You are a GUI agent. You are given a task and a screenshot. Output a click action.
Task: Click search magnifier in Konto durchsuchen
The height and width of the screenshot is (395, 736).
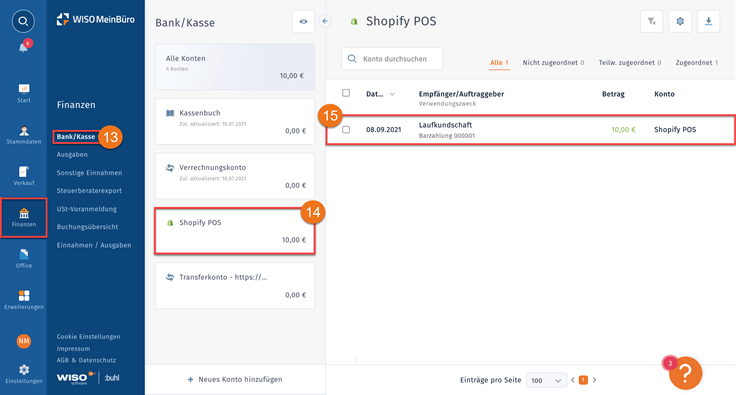point(352,59)
